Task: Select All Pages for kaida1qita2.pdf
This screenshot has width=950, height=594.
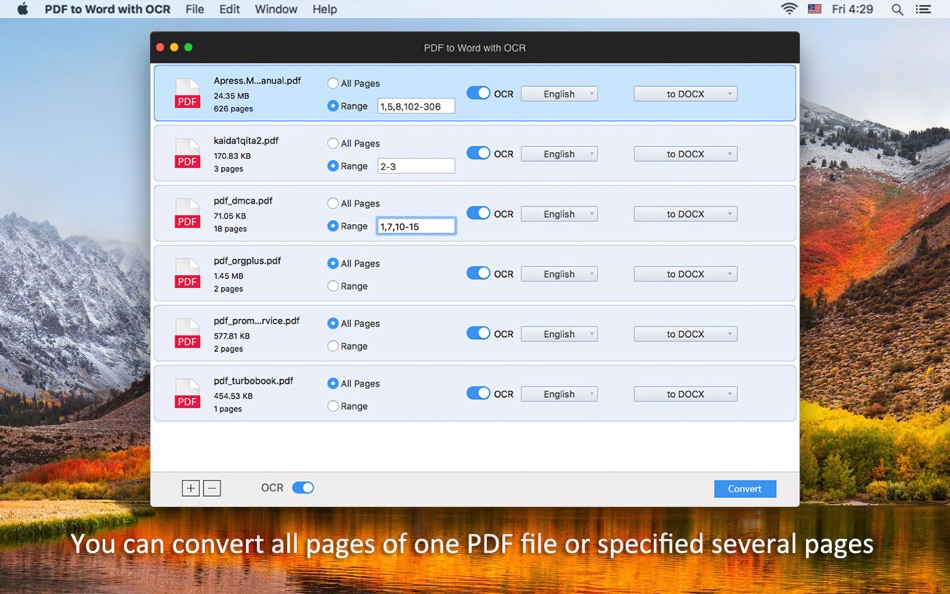Action: [333, 143]
